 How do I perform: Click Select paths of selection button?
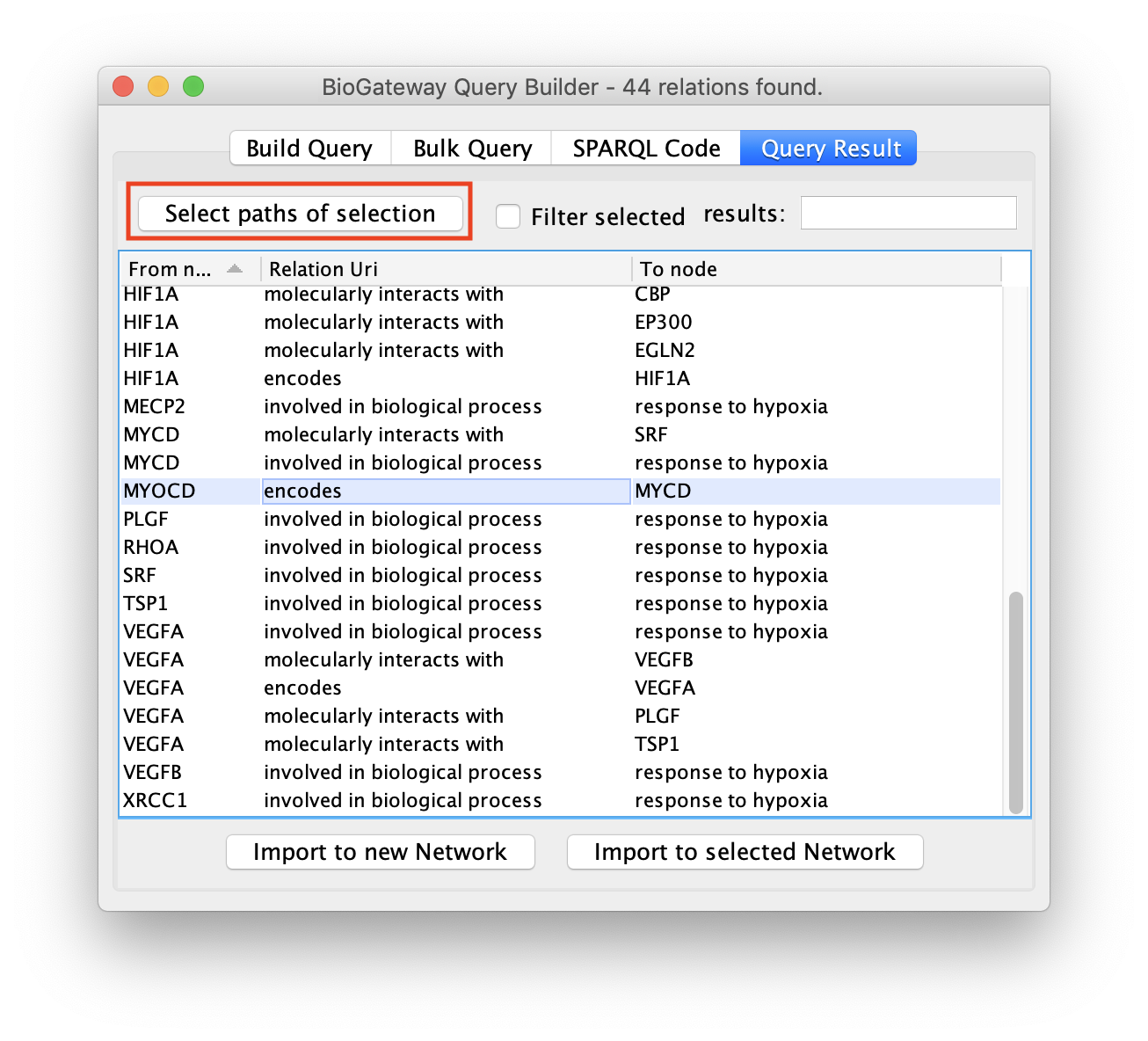301,214
